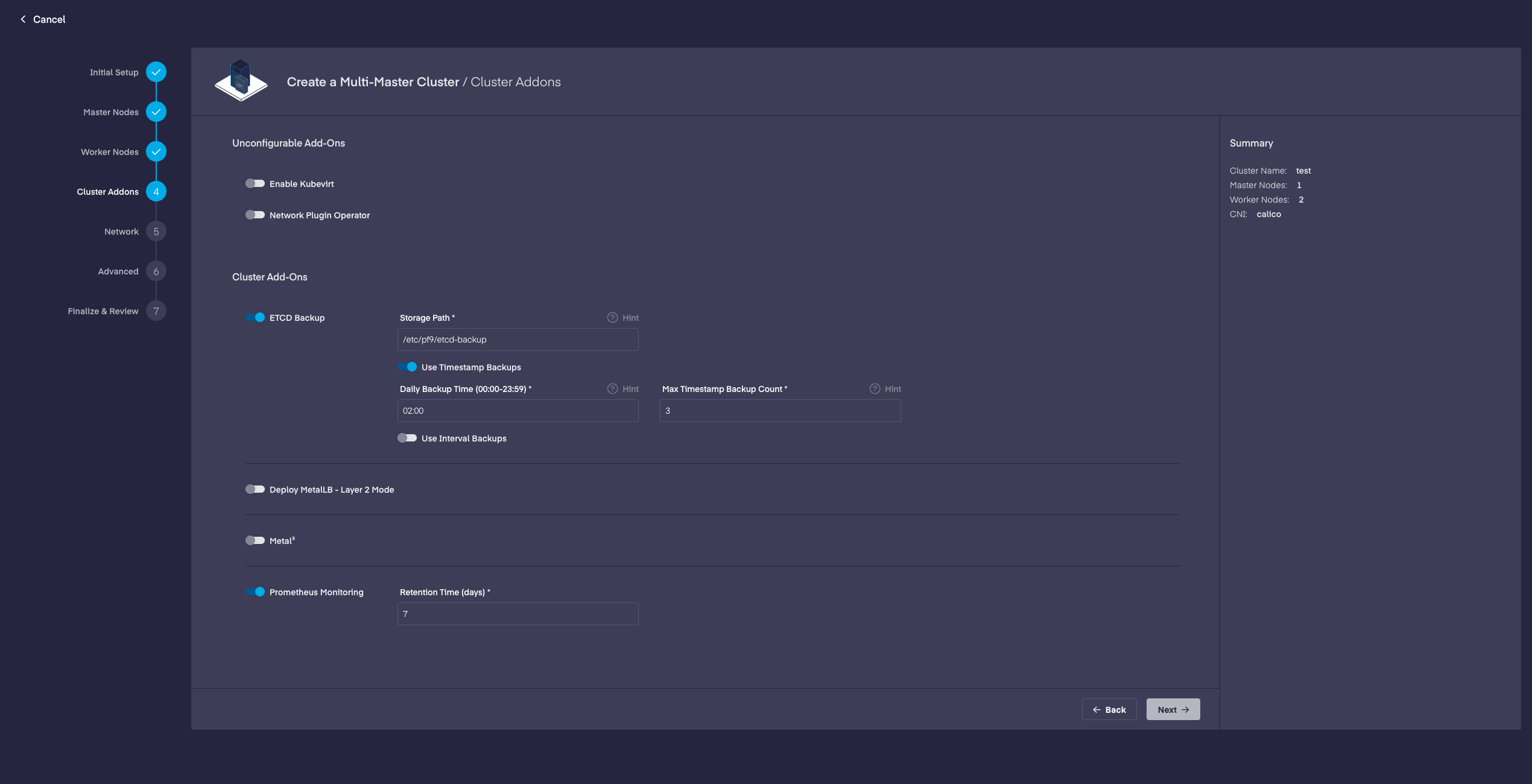The image size is (1532, 784).
Task: Enable the Kubevirt toggle
Action: pyautogui.click(x=255, y=183)
